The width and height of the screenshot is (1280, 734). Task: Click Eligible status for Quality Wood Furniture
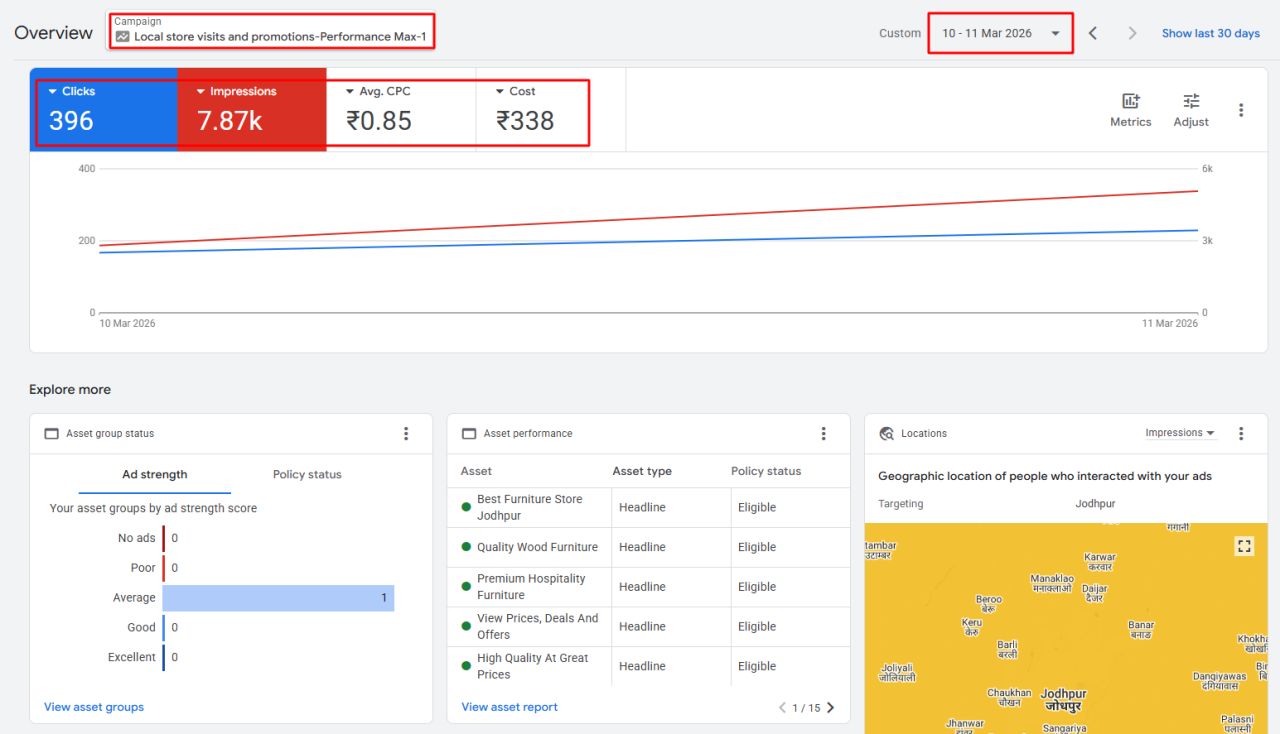[x=757, y=547]
